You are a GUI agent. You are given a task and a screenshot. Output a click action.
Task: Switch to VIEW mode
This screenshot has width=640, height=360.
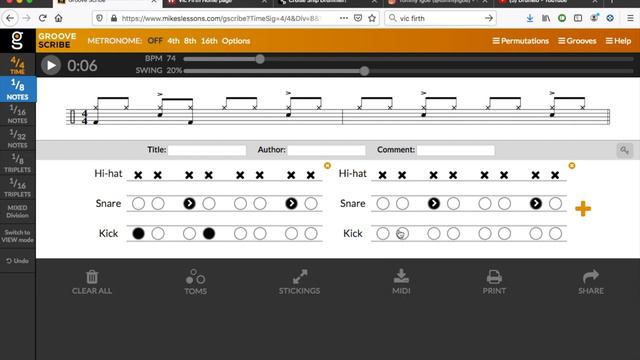click(18, 236)
